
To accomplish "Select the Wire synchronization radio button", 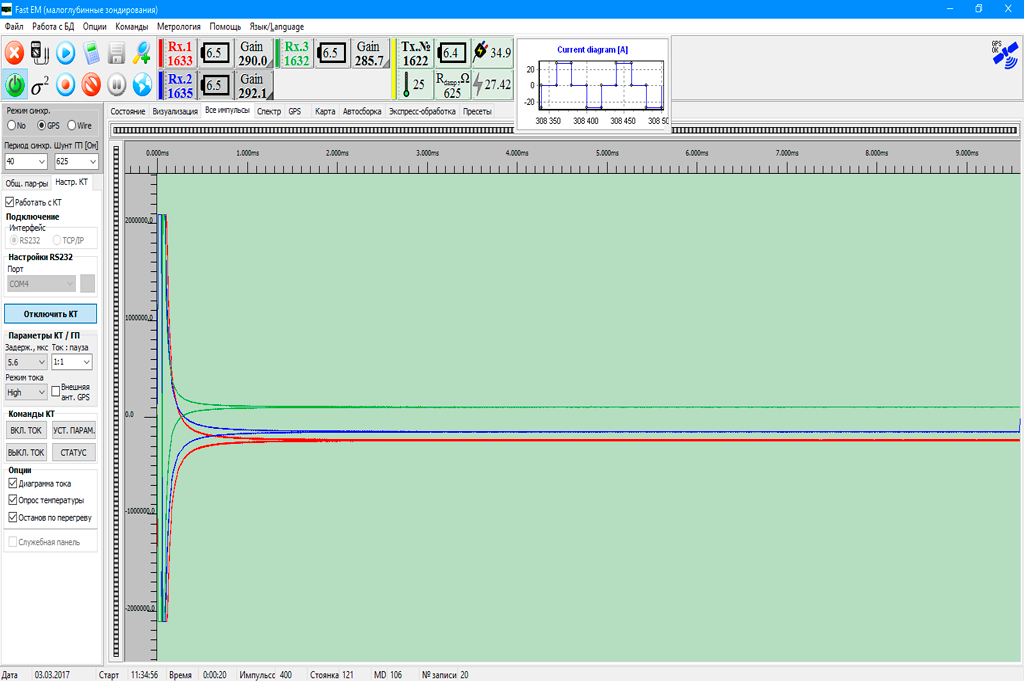I will click(x=72, y=126).
